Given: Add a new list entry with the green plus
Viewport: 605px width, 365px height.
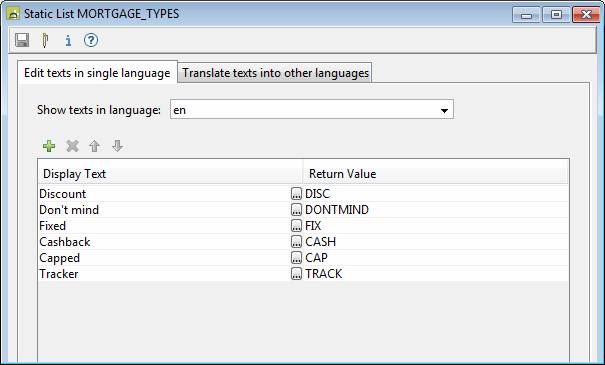Looking at the screenshot, I should (x=49, y=146).
